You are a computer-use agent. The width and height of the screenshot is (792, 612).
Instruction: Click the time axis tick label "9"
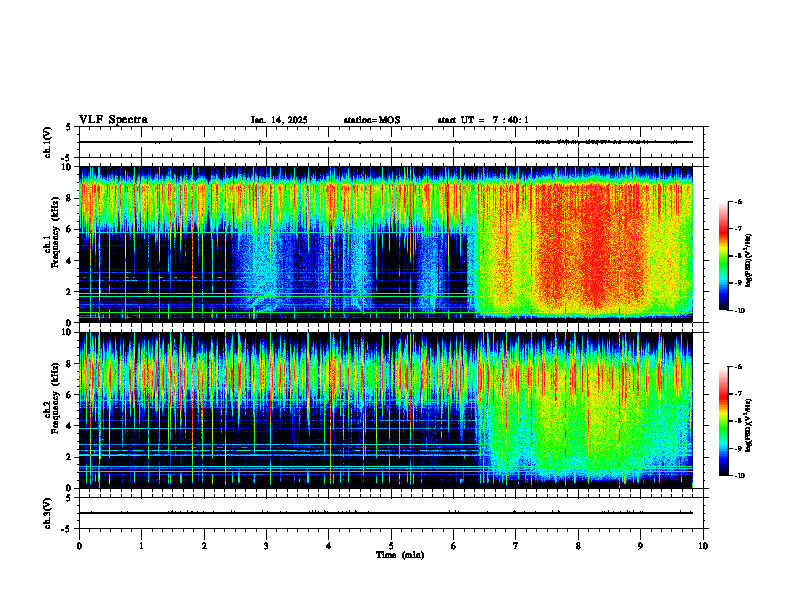click(640, 546)
